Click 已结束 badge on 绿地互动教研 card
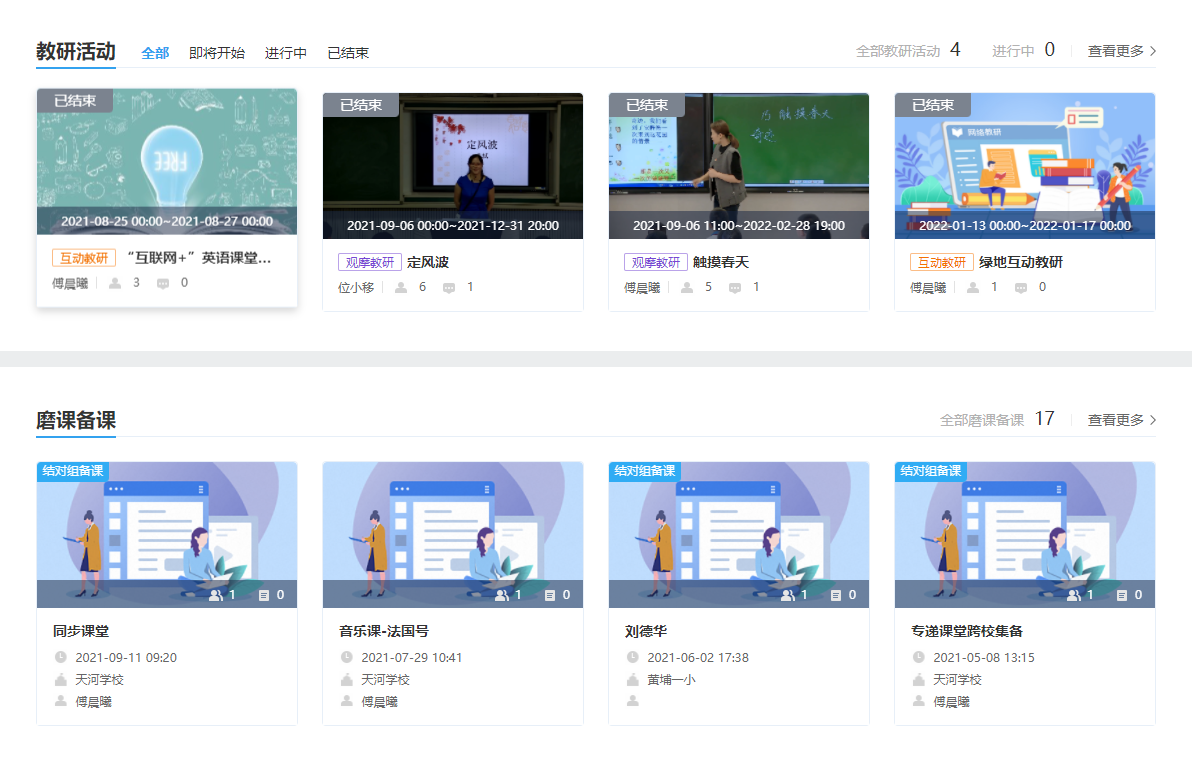This screenshot has width=1192, height=763. [x=933, y=105]
